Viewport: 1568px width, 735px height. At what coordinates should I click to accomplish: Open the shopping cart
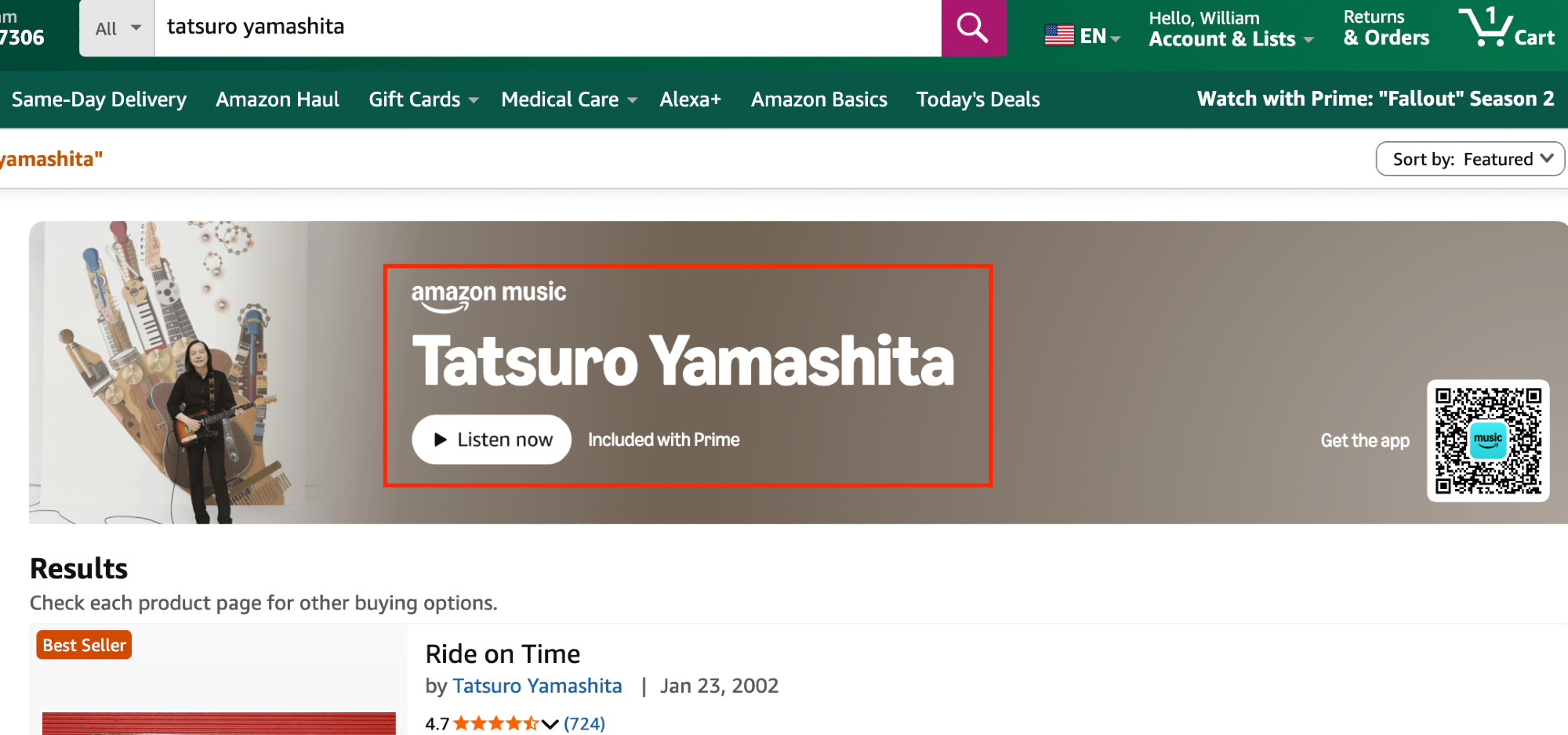[x=1506, y=28]
